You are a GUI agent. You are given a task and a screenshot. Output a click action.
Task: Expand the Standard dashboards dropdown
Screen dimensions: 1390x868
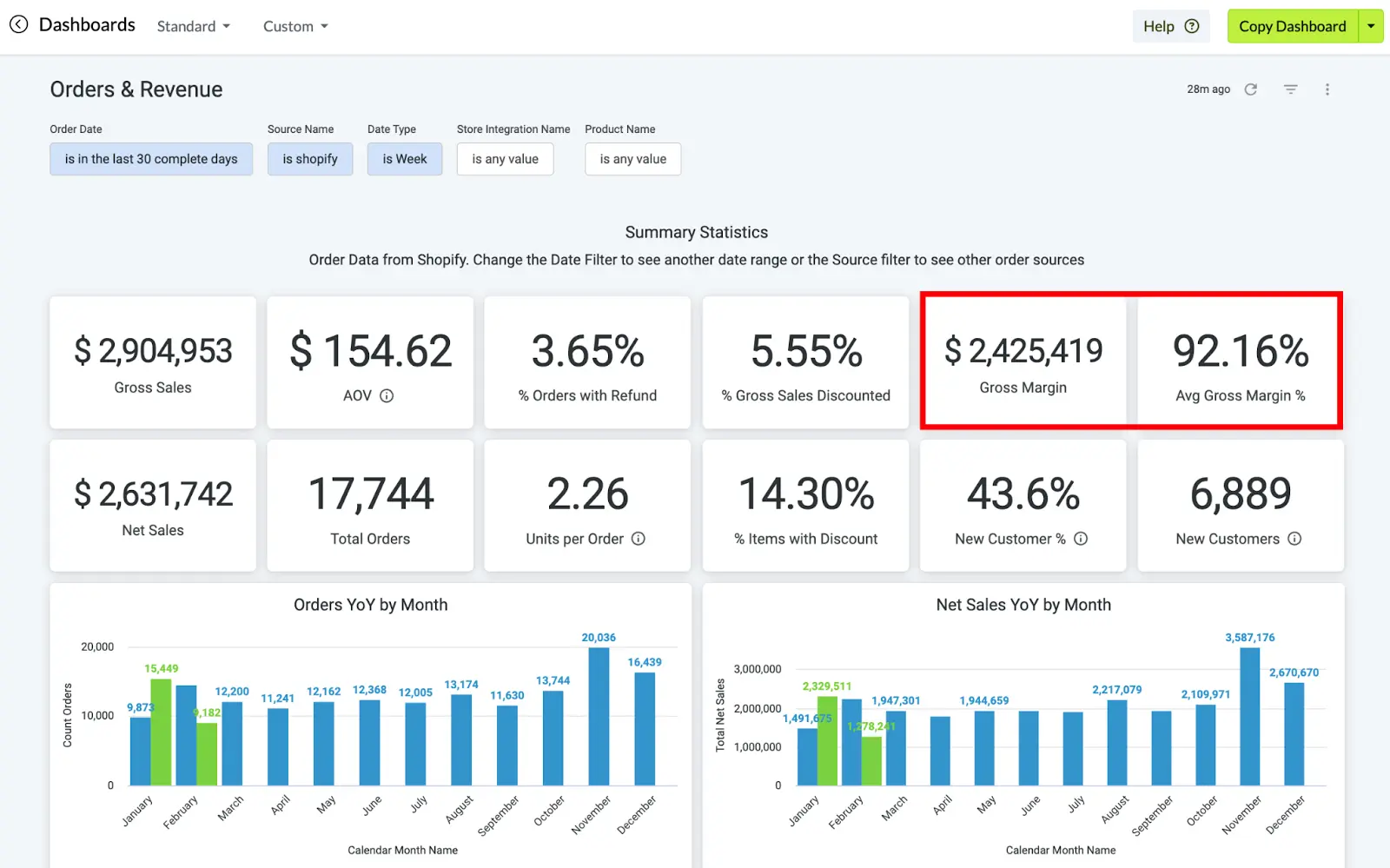[x=194, y=26]
